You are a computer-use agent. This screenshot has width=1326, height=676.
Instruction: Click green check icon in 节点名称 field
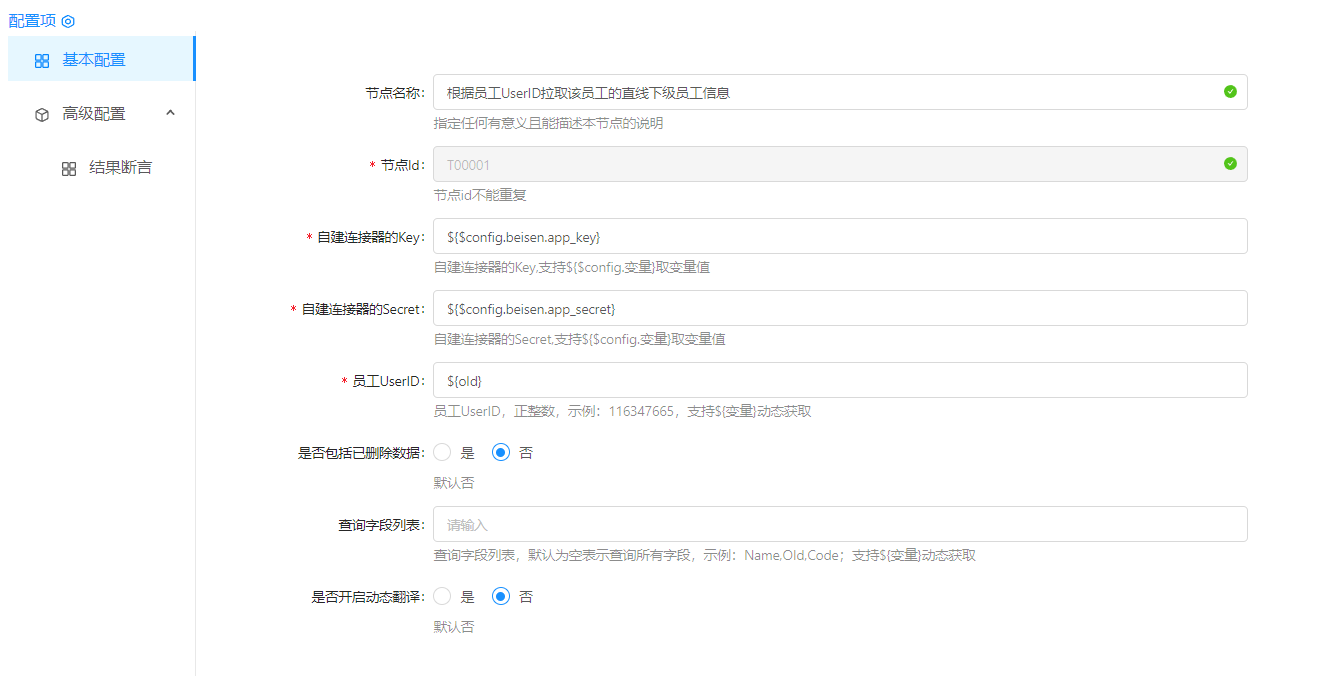[1230, 92]
